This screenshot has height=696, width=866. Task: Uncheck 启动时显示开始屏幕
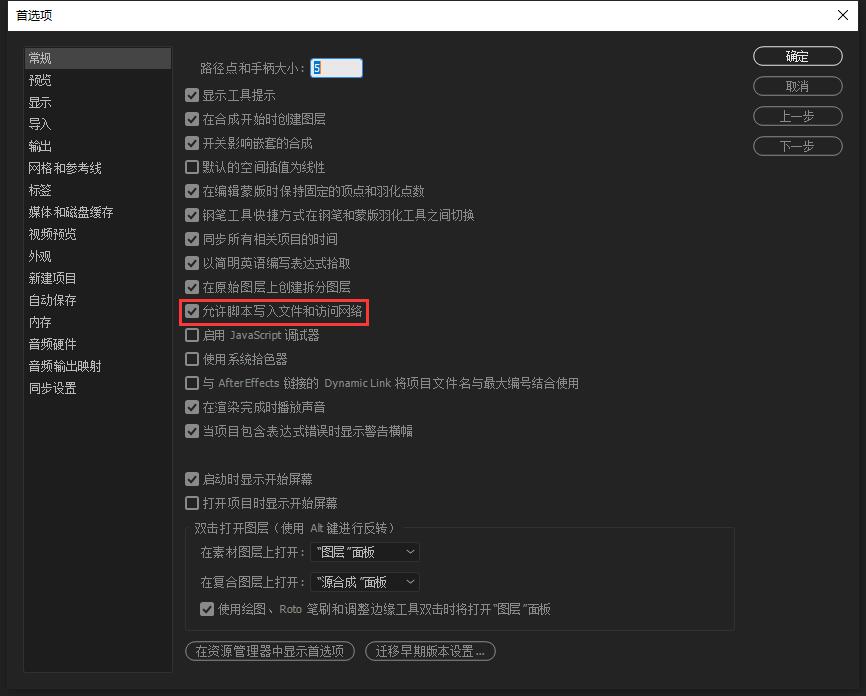coord(192,479)
